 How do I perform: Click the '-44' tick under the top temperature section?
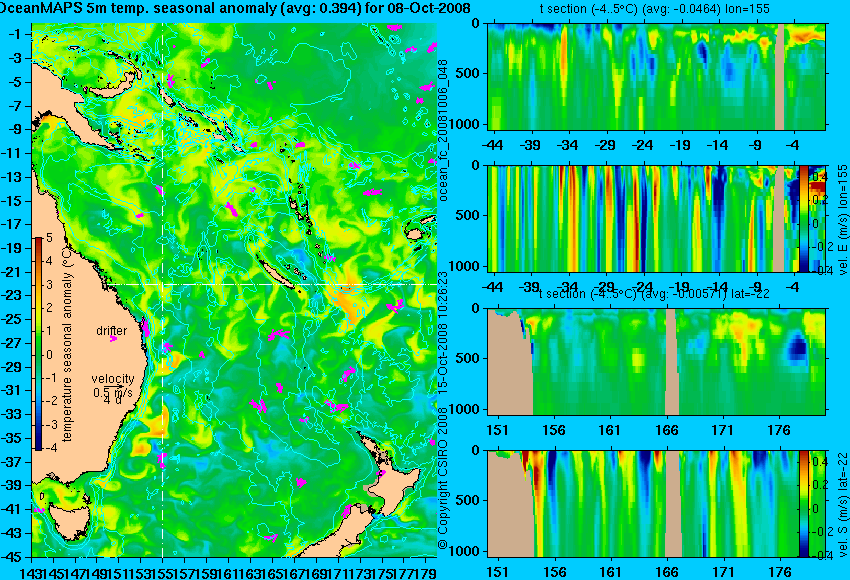(x=492, y=145)
